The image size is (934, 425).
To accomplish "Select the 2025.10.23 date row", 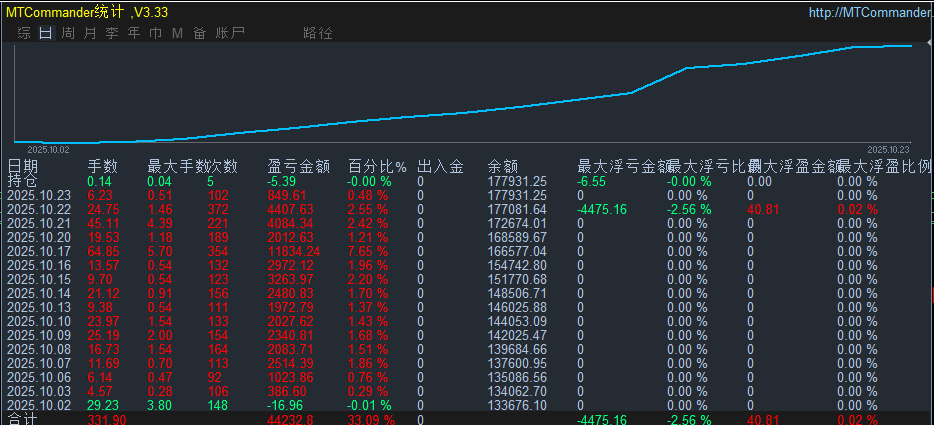I will point(39,196).
